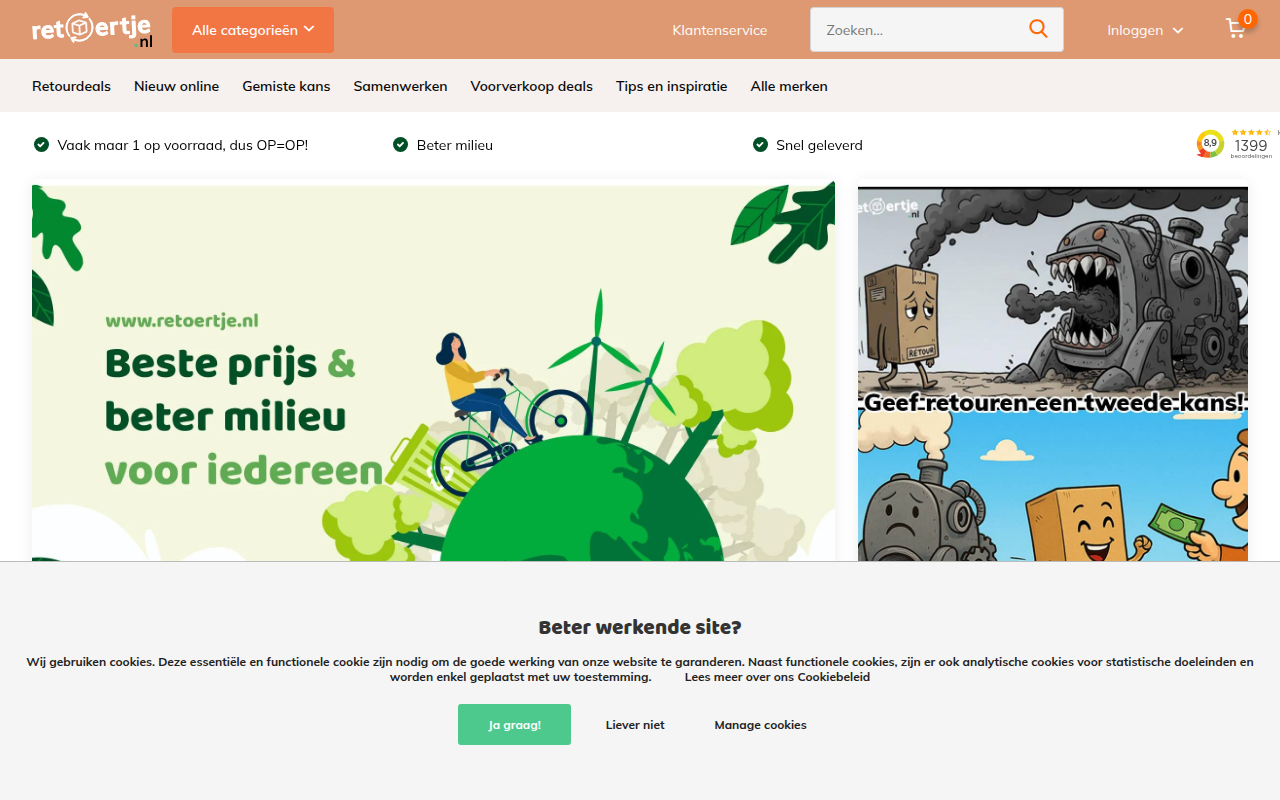Viewport: 1280px width, 800px height.
Task: Click the retoertje.nl logo
Action: (92, 30)
